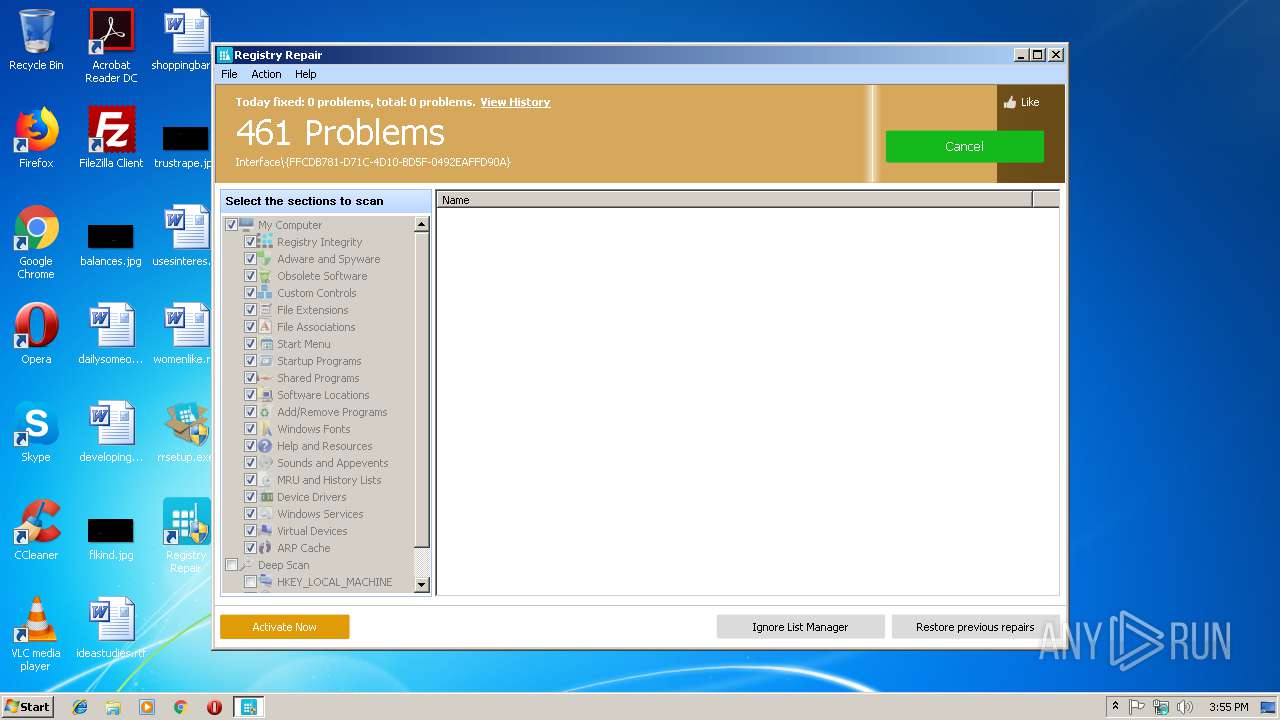Open the Windows Start menu
The width and height of the screenshot is (1280, 720).
click(27, 706)
